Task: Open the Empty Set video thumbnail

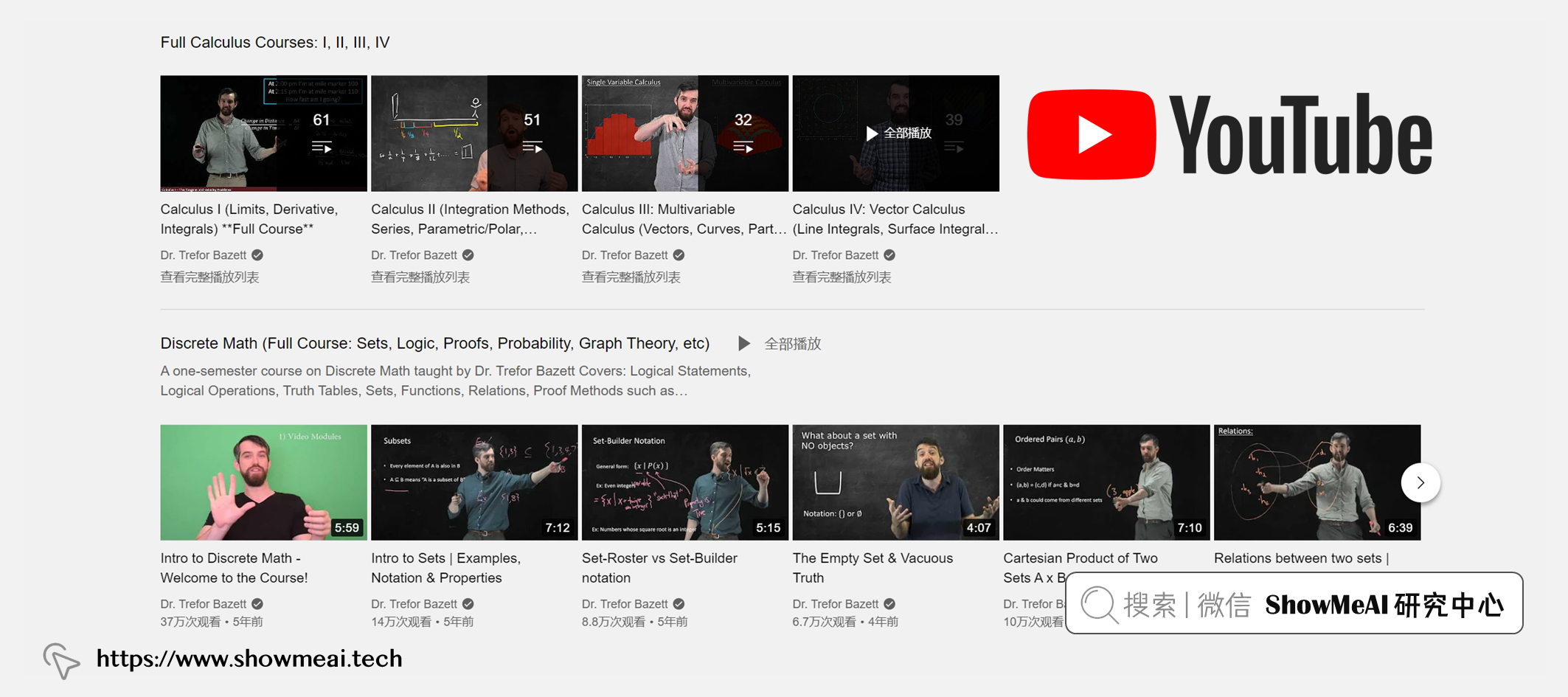Action: tap(896, 482)
